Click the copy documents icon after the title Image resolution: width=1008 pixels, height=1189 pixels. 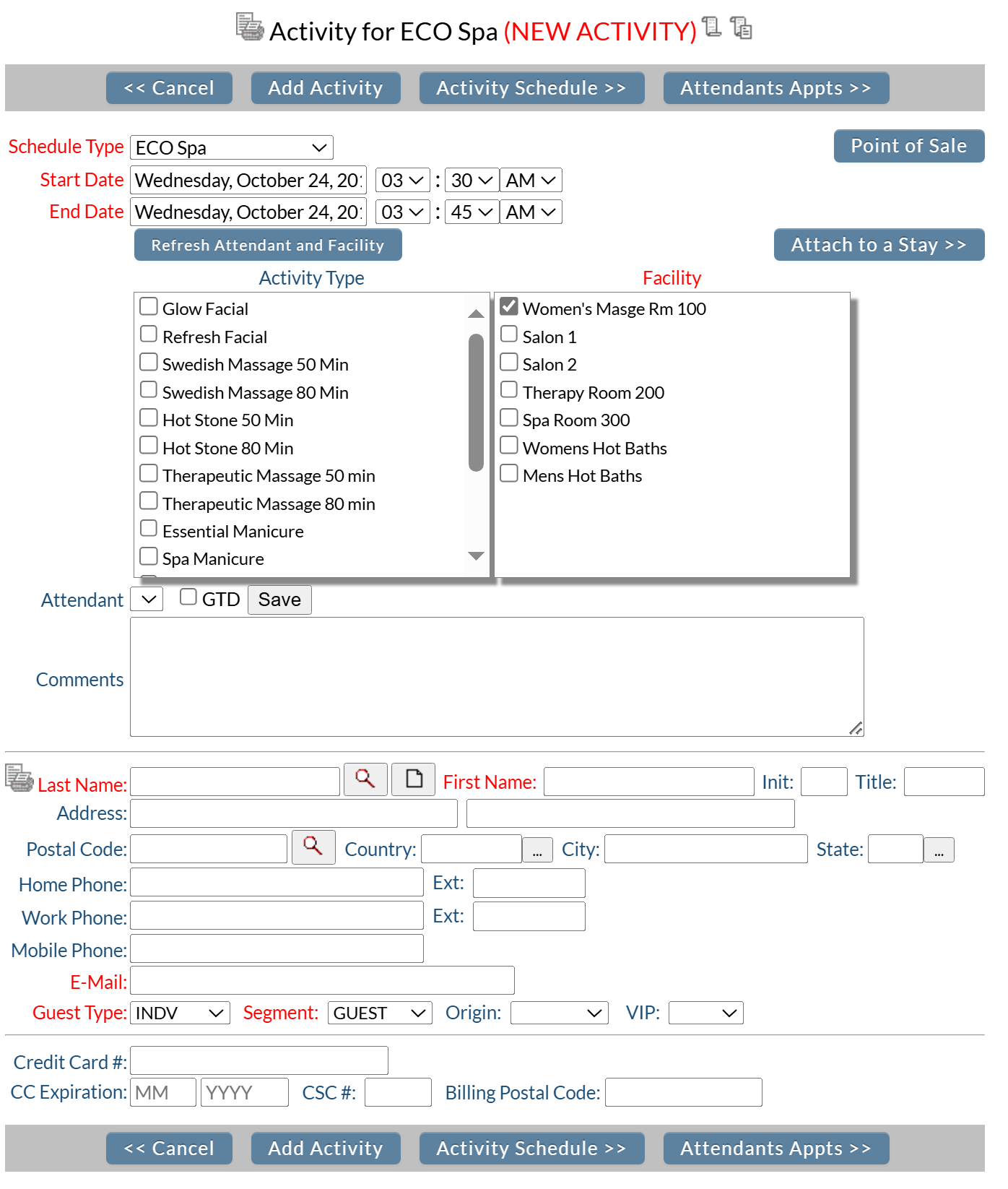pos(741,27)
